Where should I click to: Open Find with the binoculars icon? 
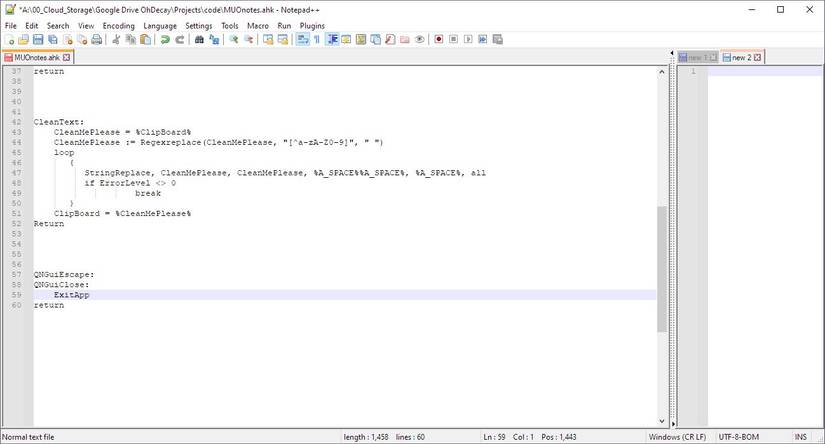[199, 39]
